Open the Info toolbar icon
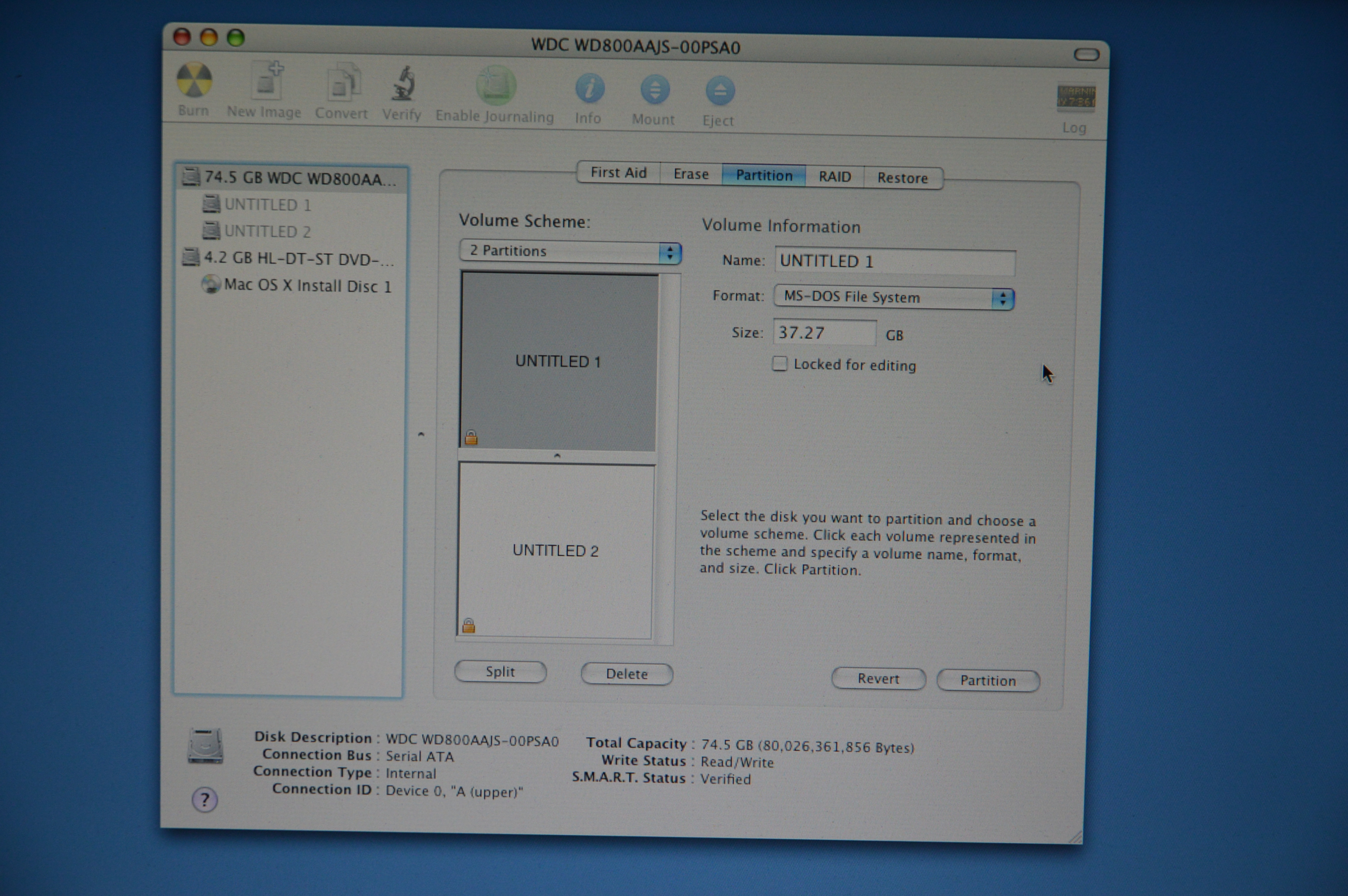Viewport: 1348px width, 896px height. [x=590, y=89]
